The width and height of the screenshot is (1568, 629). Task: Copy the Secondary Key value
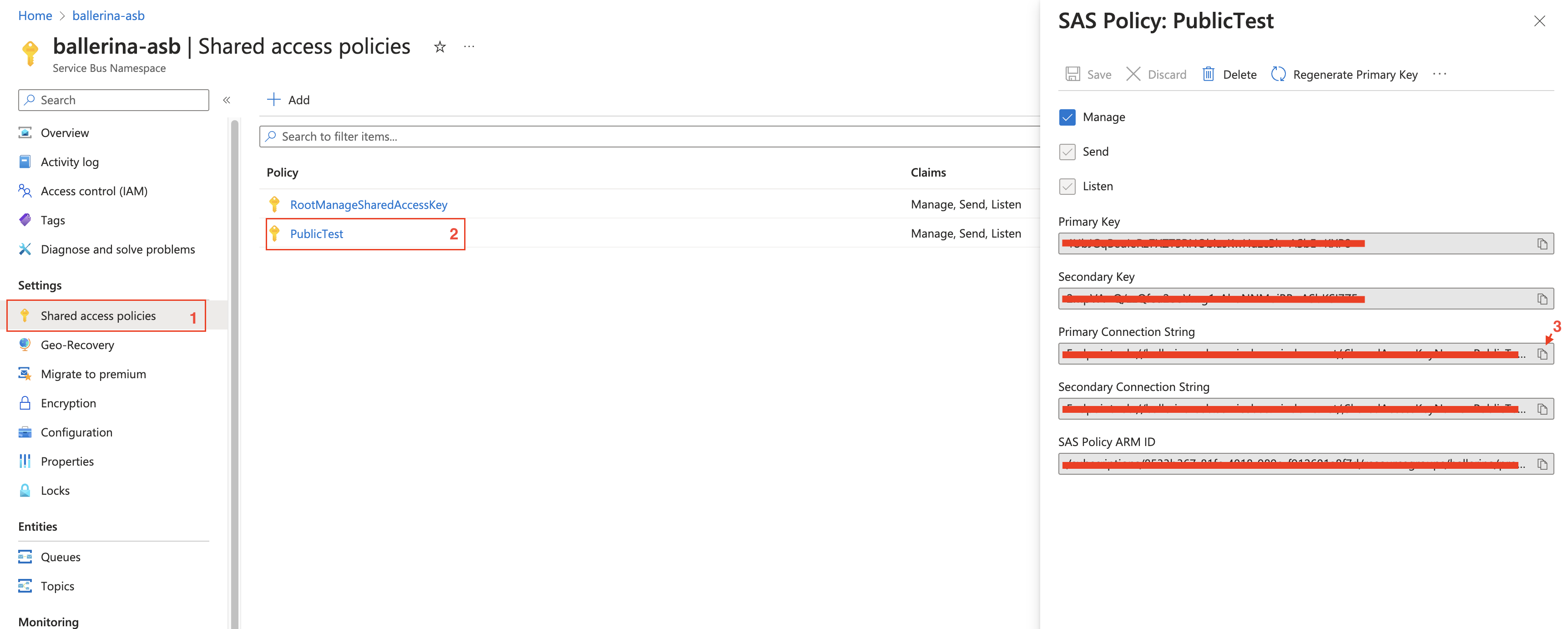tap(1542, 299)
